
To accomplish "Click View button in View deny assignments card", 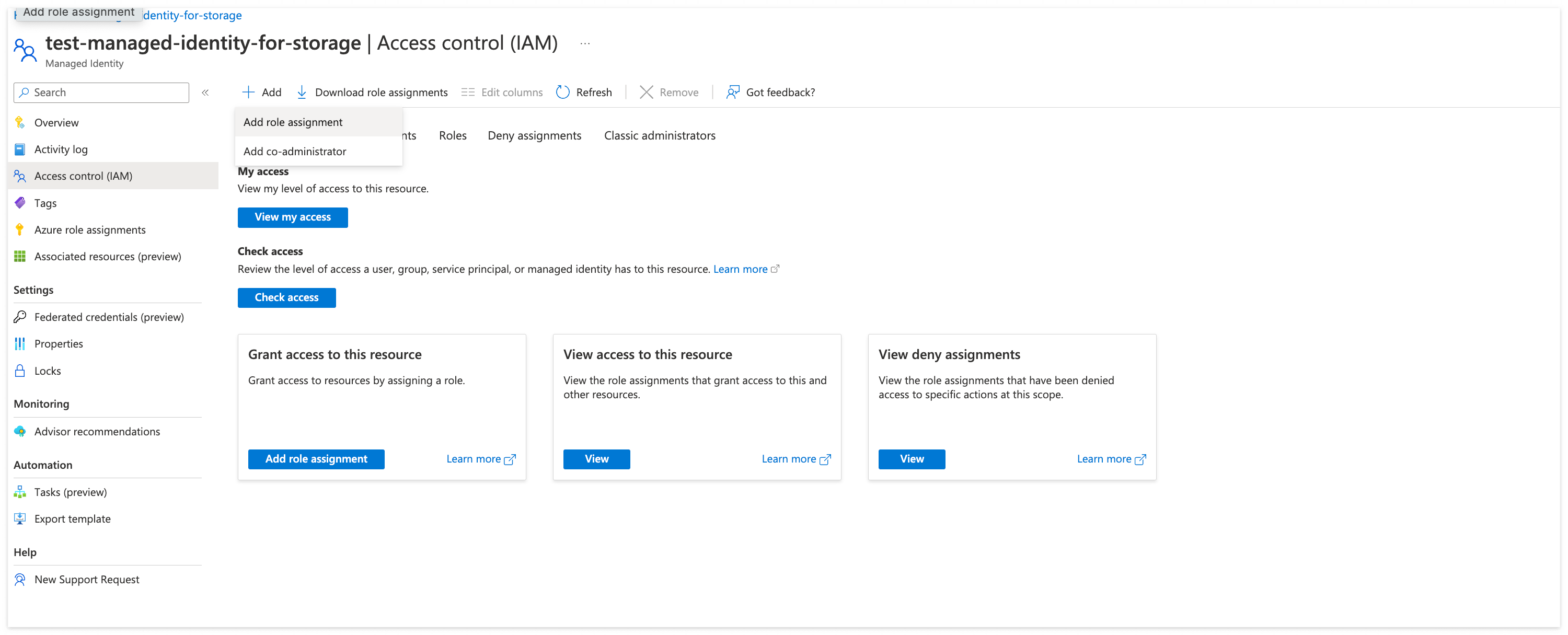I will pos(912,458).
